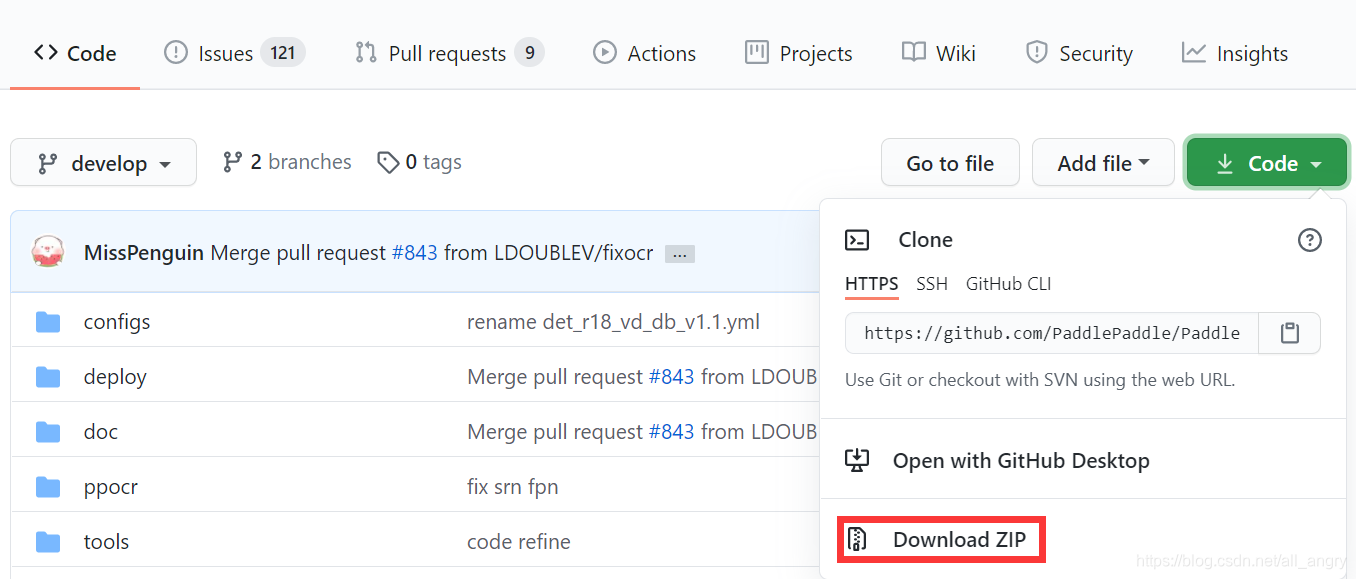Open the deploy folder
Viewport: 1356px width, 579px height.
(x=115, y=377)
